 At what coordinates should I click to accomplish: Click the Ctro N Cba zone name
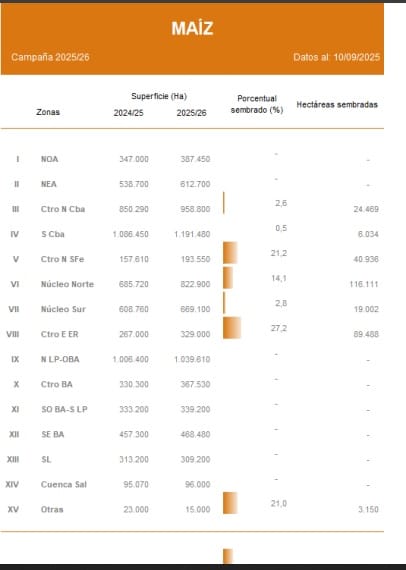click(x=63, y=209)
